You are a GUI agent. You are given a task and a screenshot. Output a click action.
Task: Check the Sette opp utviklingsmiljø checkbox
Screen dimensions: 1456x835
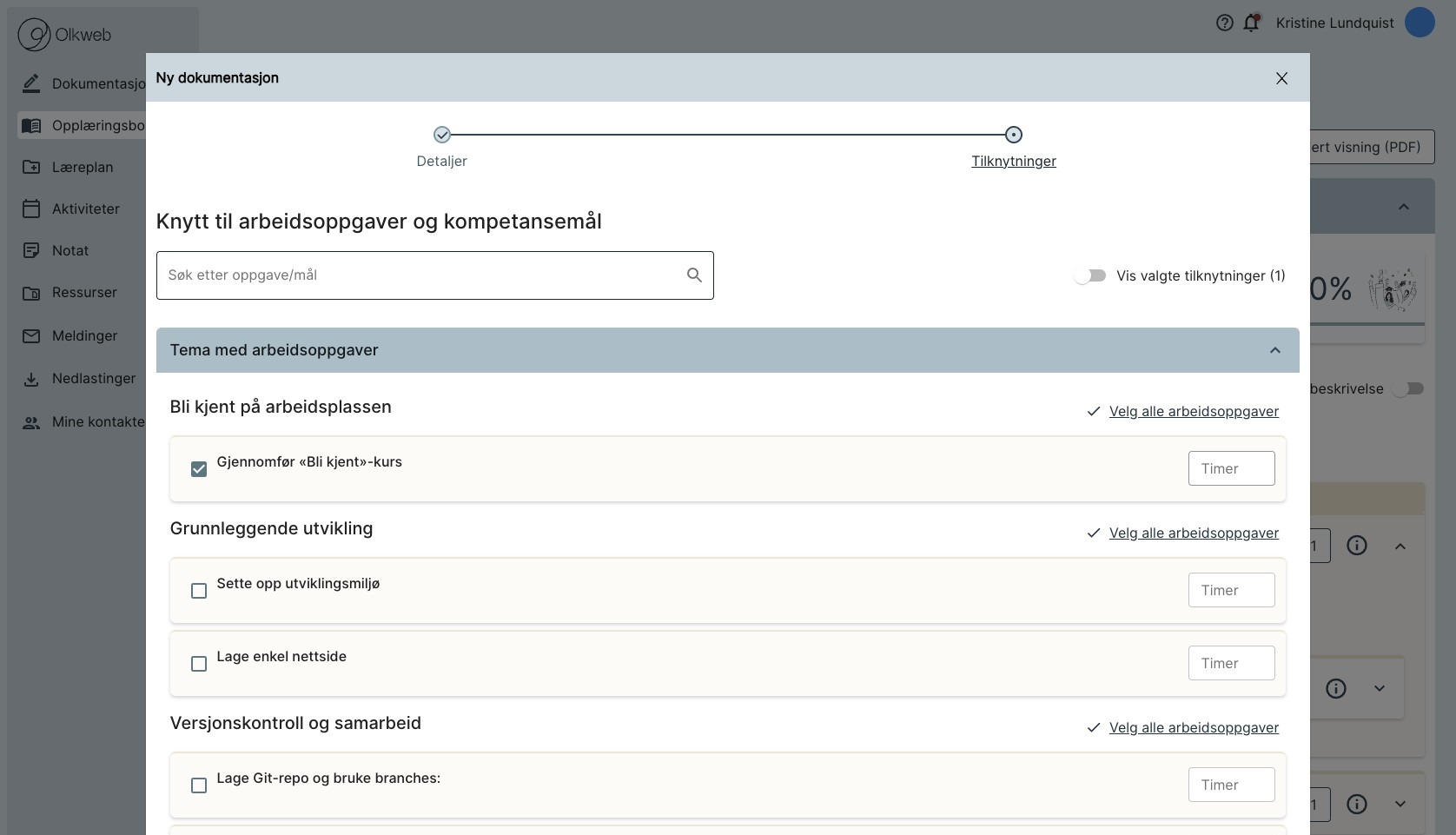199,591
